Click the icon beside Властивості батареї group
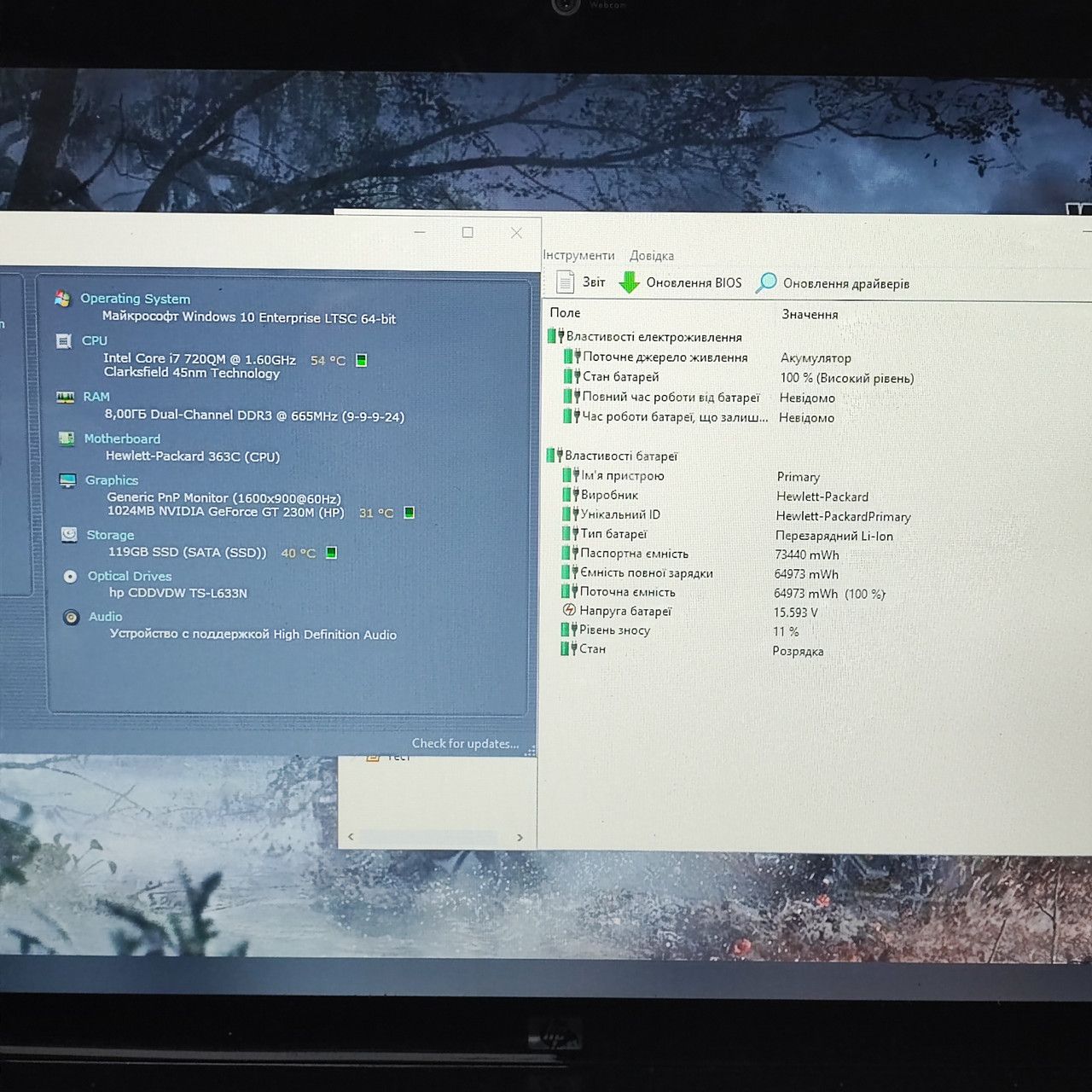The image size is (1092, 1092). click(555, 456)
